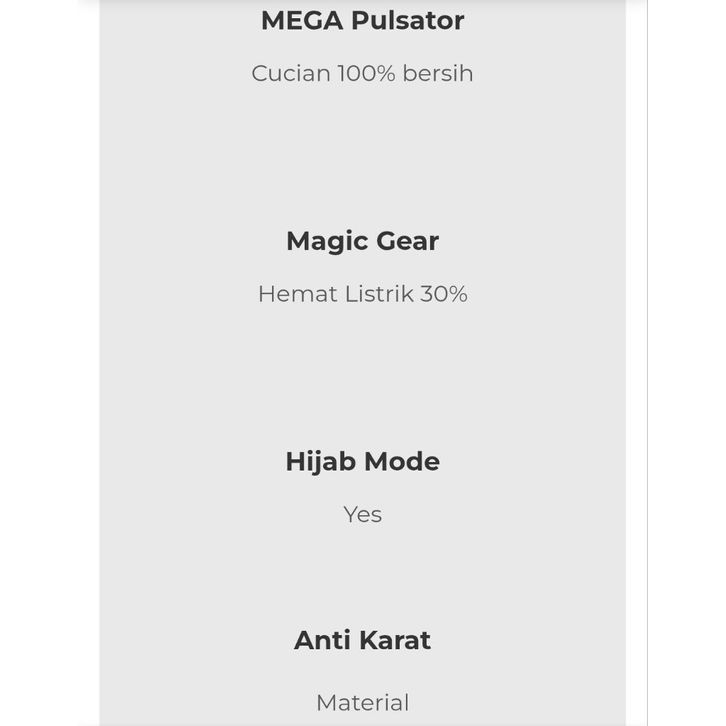
Task: Click the "Hemat Listrik 30%" description
Action: [362, 294]
